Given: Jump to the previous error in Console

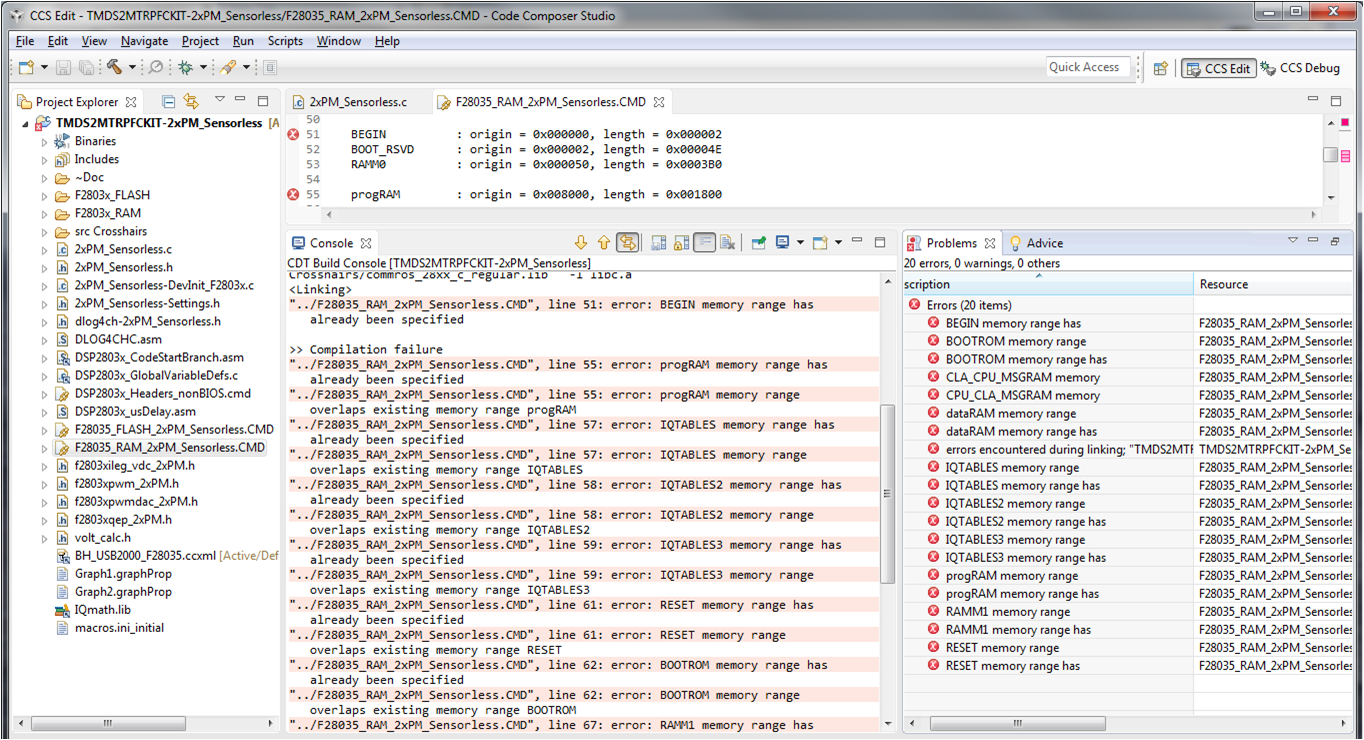Looking at the screenshot, I should [x=604, y=242].
